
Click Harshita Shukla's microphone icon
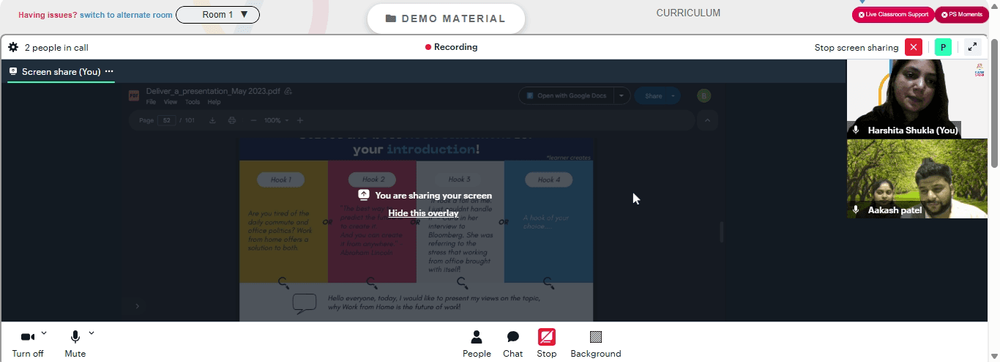click(x=857, y=130)
